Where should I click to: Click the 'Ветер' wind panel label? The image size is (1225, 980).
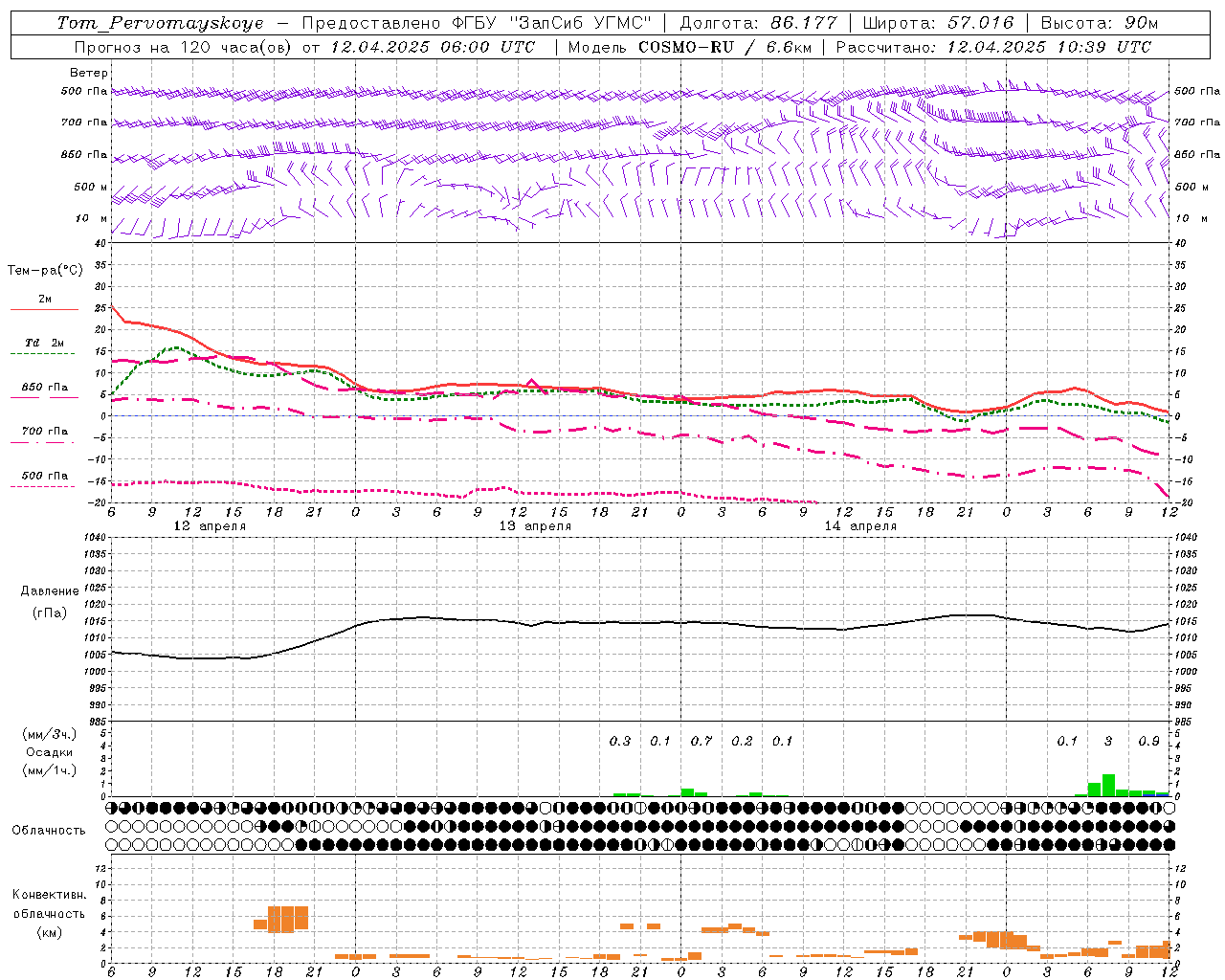[x=89, y=73]
